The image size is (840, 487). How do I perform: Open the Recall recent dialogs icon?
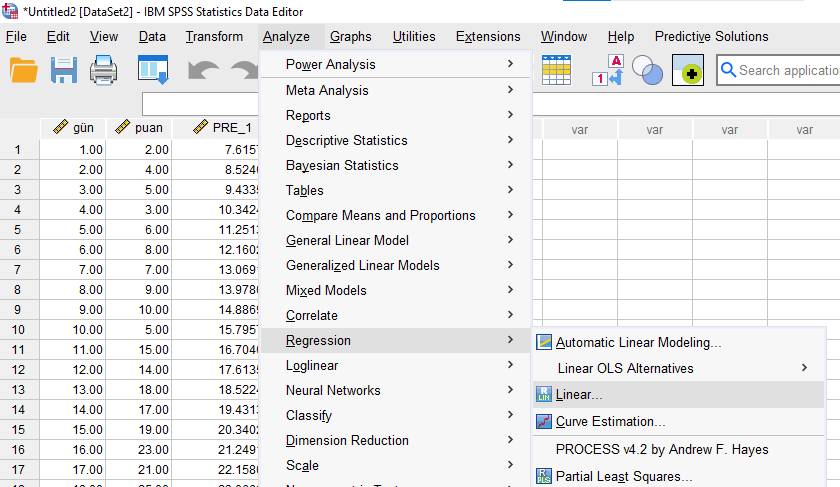153,71
